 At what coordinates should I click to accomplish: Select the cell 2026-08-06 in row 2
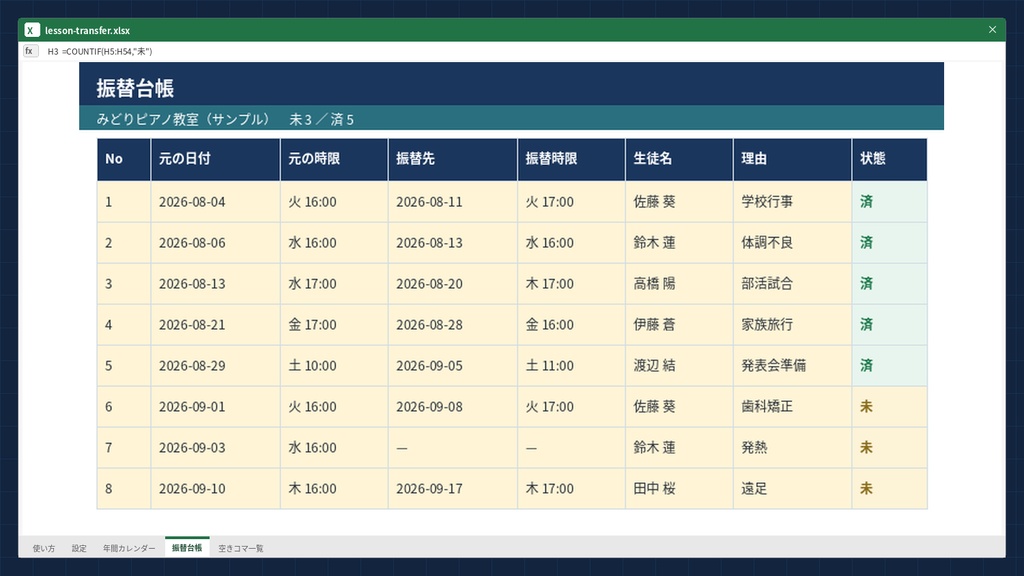click(x=216, y=243)
